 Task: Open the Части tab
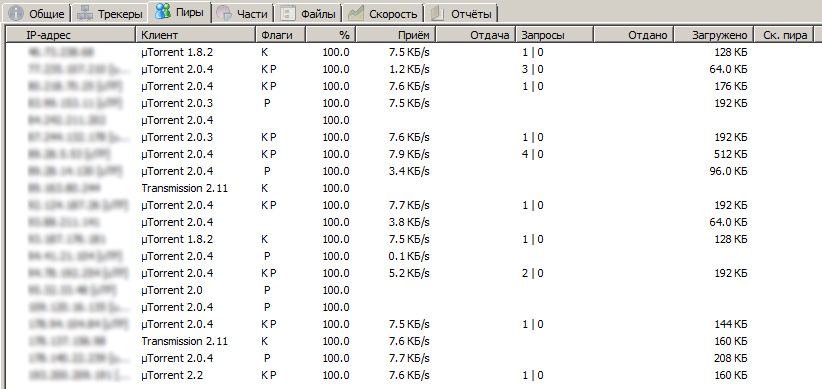[x=244, y=14]
